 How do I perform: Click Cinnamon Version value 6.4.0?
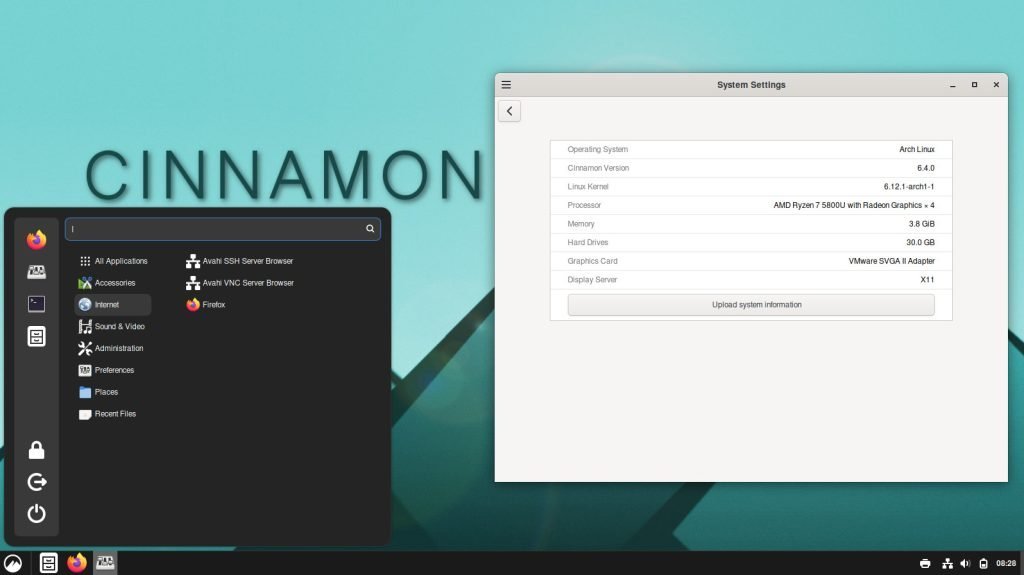pos(925,168)
